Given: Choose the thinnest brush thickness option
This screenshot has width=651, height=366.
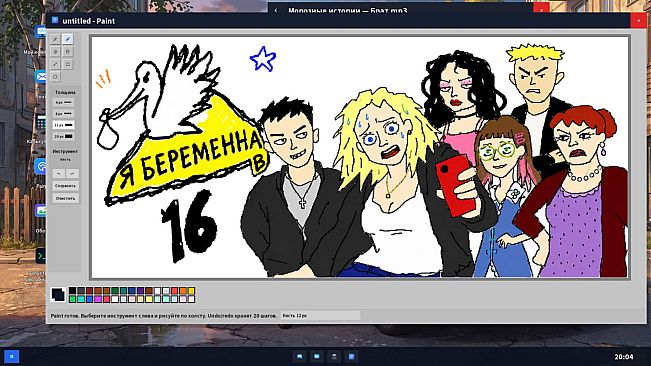Looking at the screenshot, I should (65, 102).
